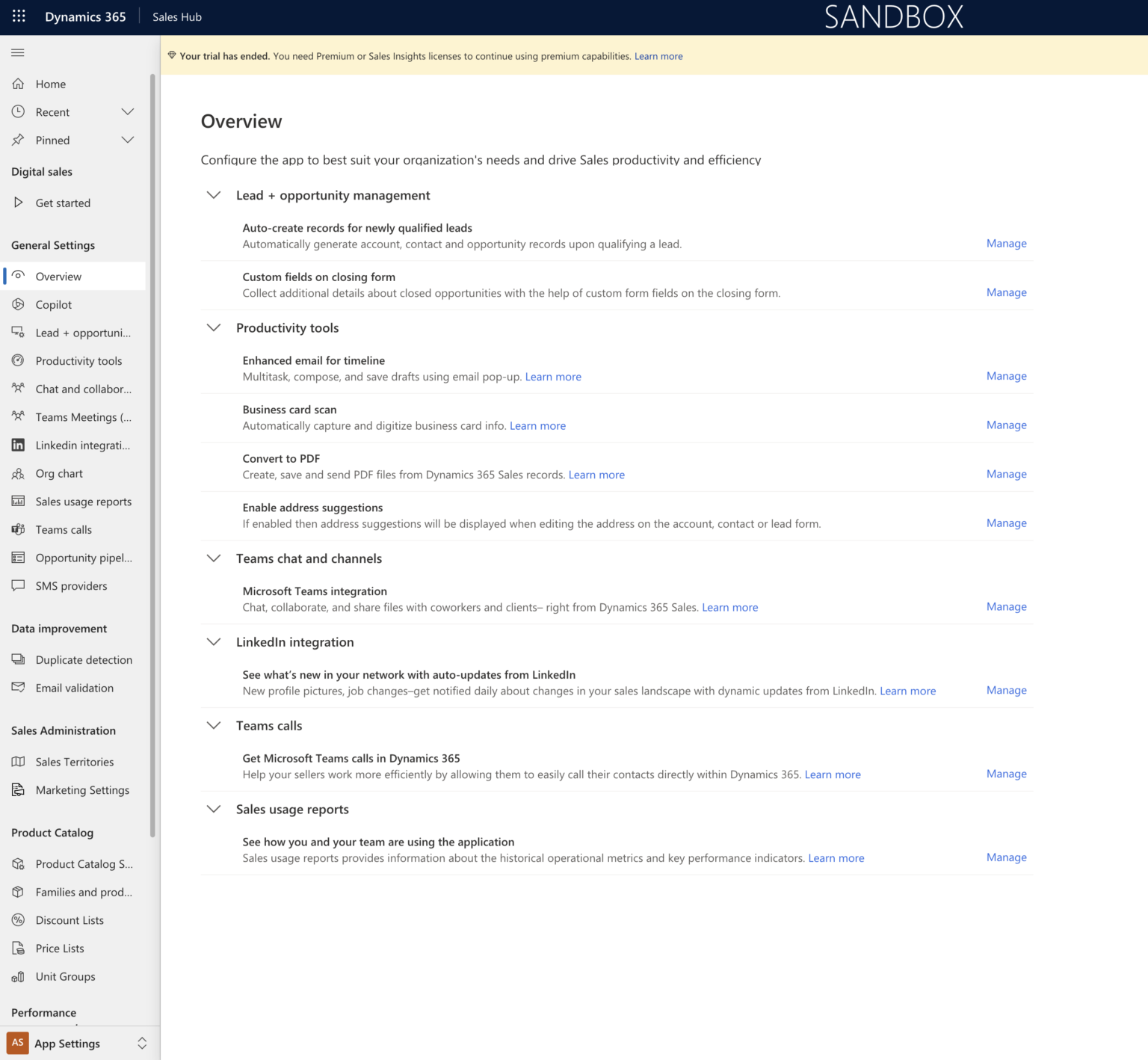This screenshot has height=1060, width=1148.
Task: Open Teams Meetings in the sidebar
Action: (x=74, y=417)
